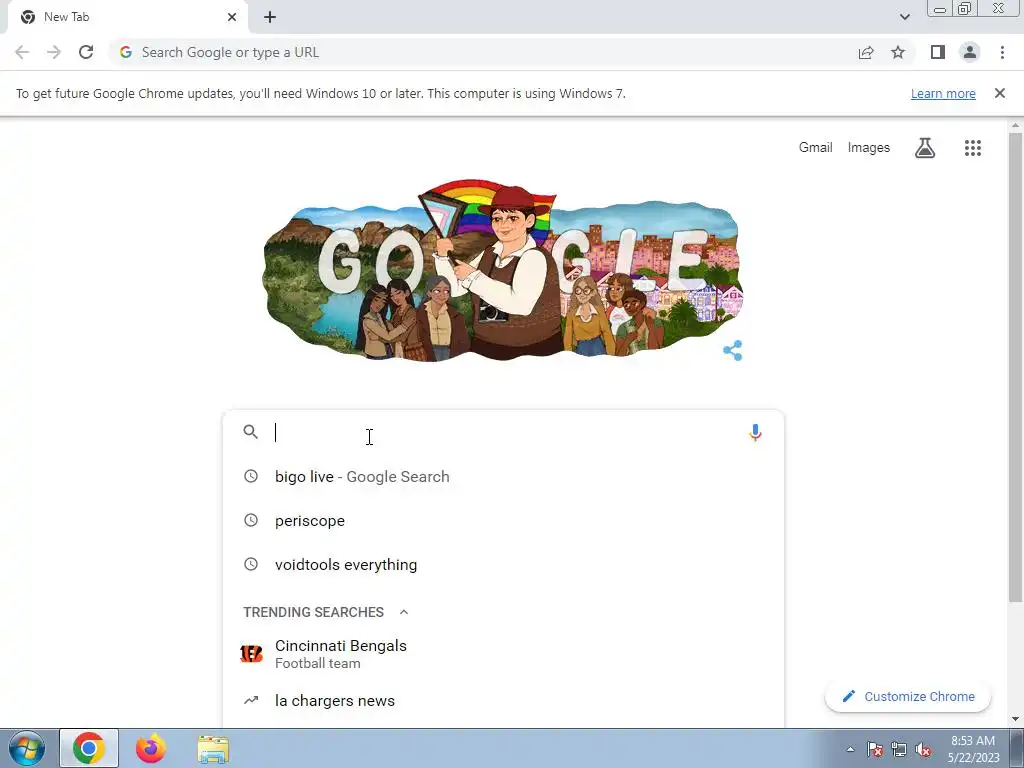This screenshot has width=1024, height=768.
Task: Share this page icon in address bar
Action: point(866,52)
